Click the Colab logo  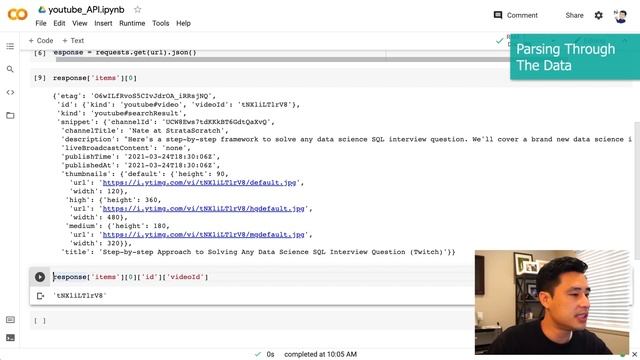(x=18, y=15)
